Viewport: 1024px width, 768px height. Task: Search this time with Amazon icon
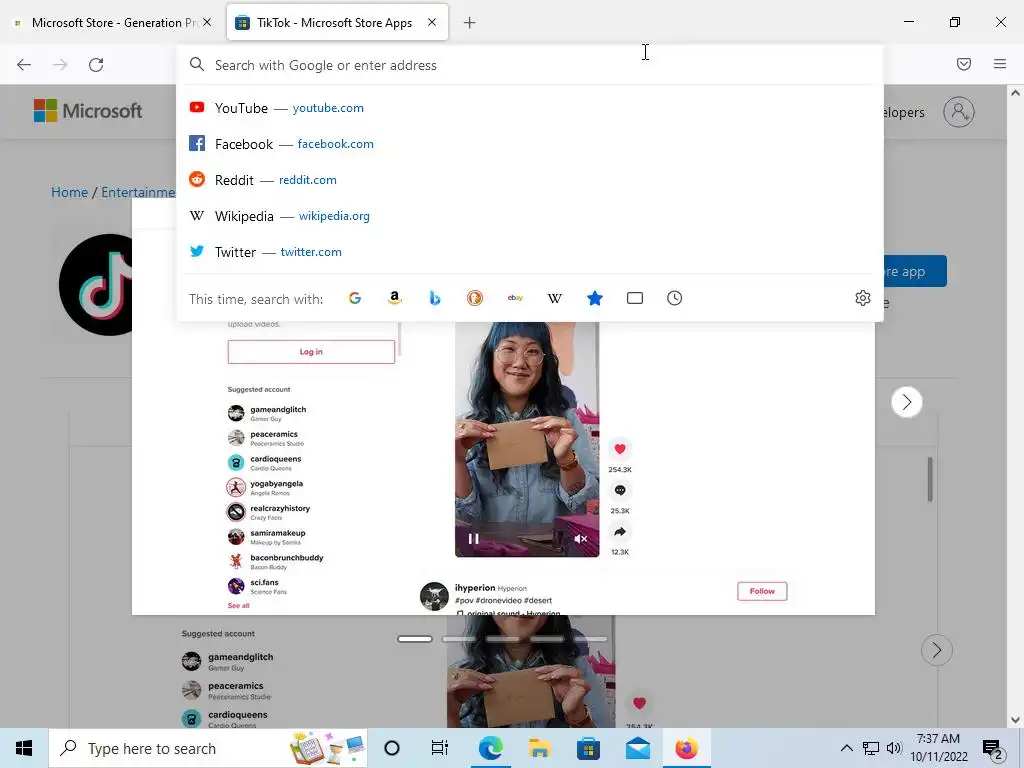tap(394, 298)
